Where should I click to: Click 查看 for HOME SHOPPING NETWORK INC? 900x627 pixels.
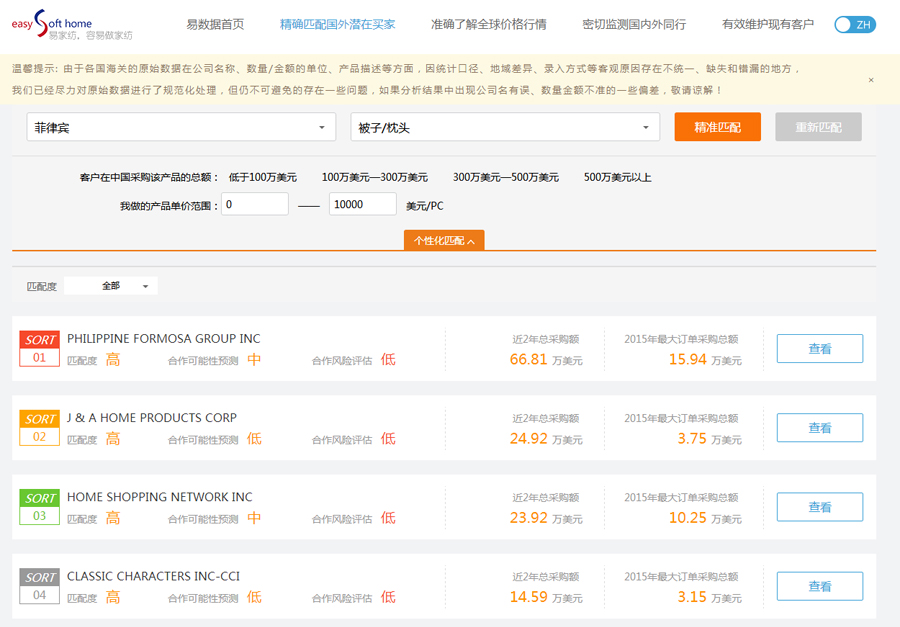point(820,507)
